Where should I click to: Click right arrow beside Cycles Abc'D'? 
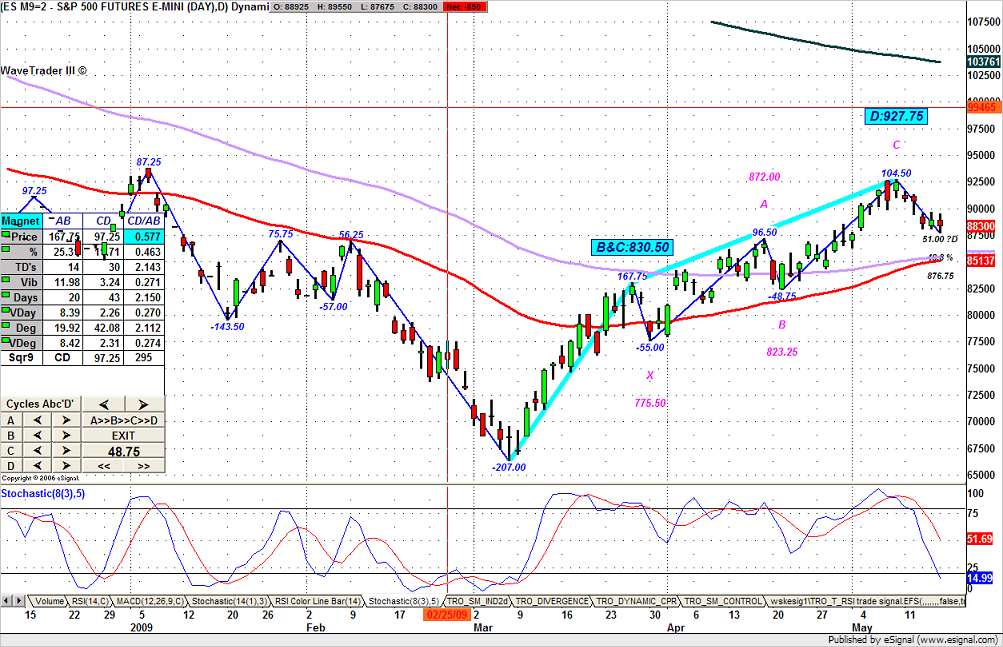pos(144,404)
